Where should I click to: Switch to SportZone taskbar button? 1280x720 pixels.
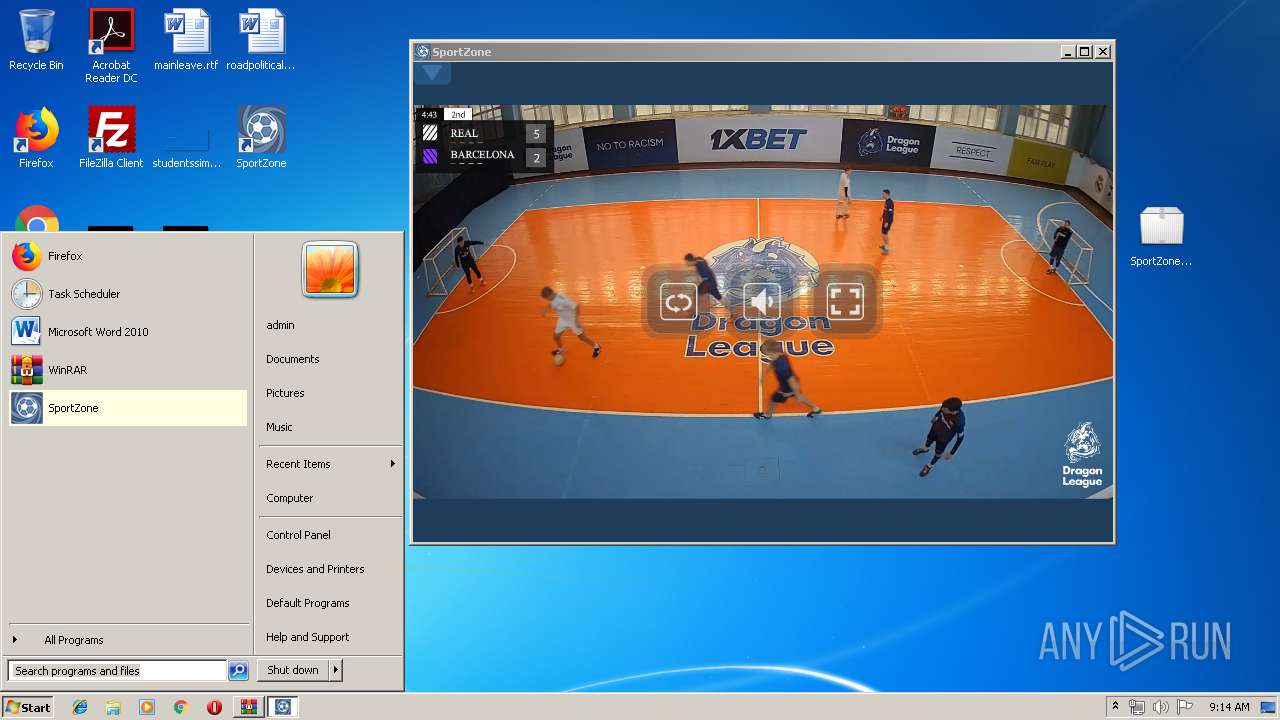tap(283, 707)
